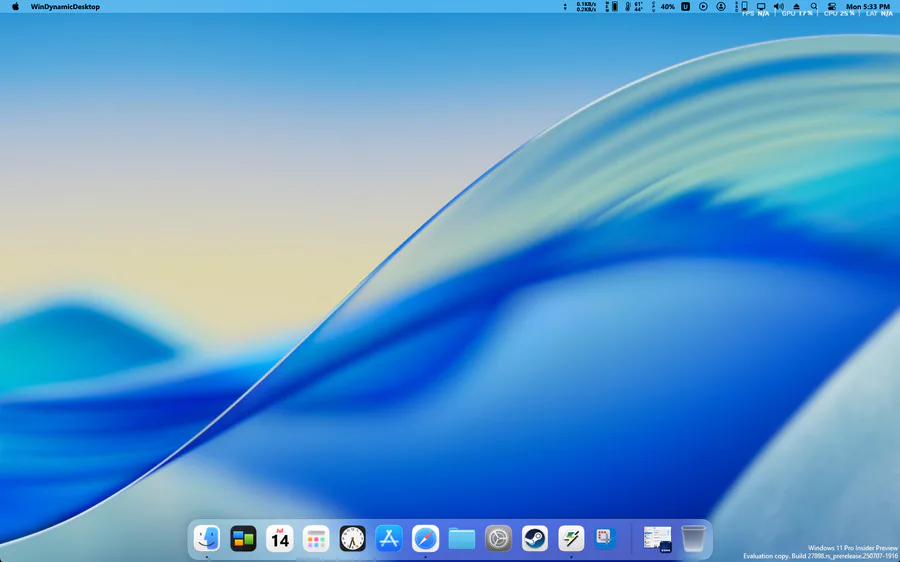900x562 pixels.
Task: Click the black U icon in menu bar
Action: pyautogui.click(x=685, y=7)
